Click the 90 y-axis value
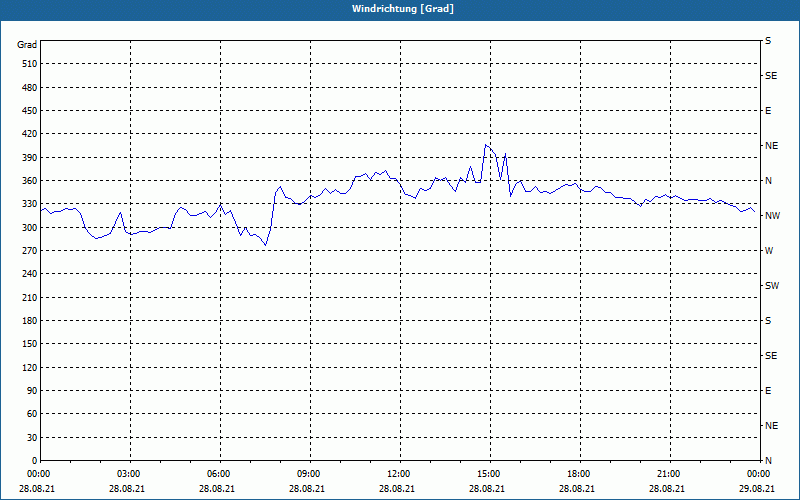The image size is (800, 500). (32, 391)
